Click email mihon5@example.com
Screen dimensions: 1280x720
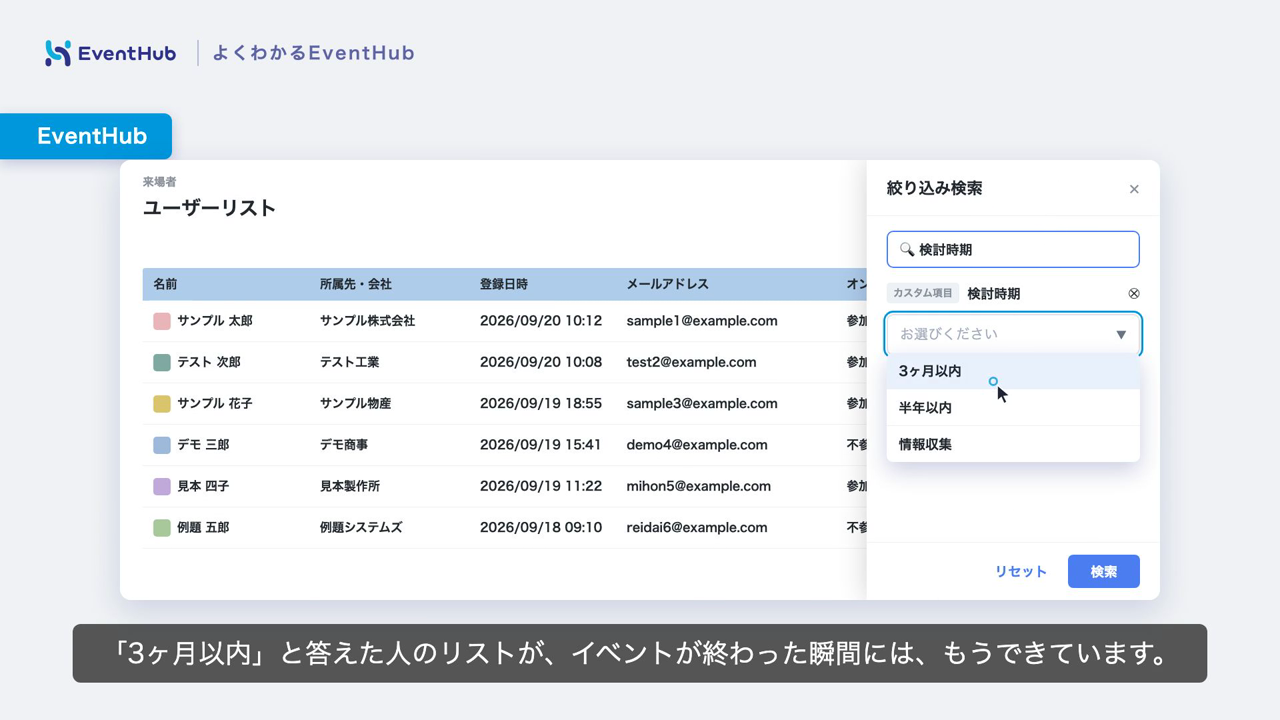click(x=699, y=486)
